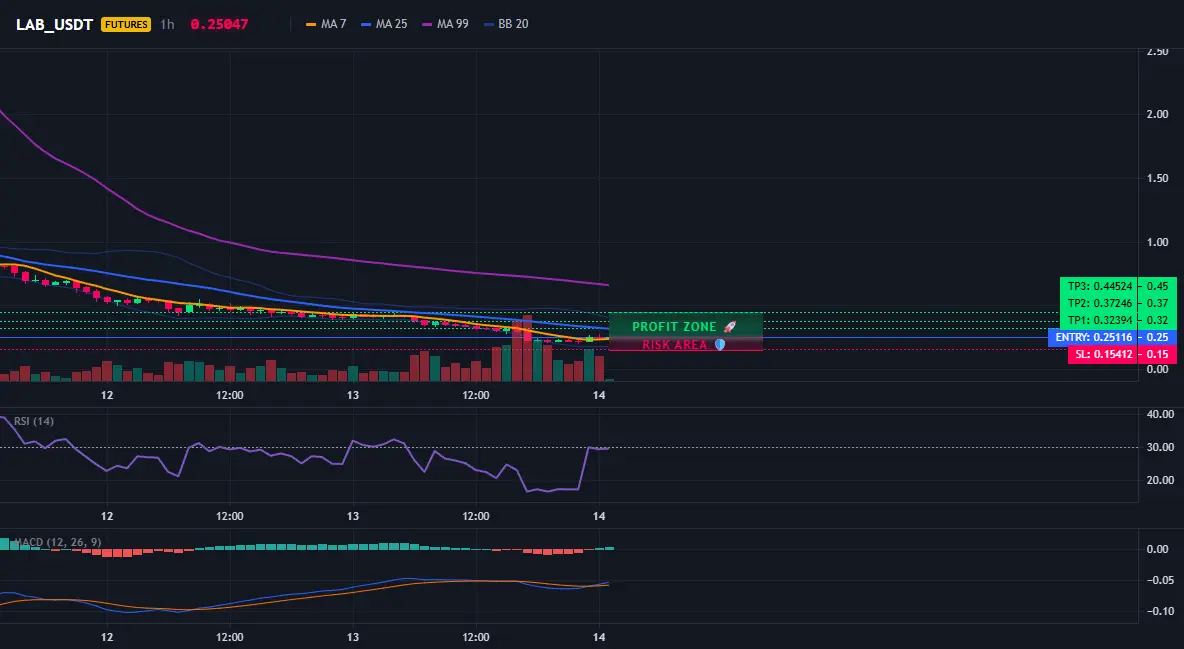Click the 12 date label under MACD panel

click(x=107, y=637)
